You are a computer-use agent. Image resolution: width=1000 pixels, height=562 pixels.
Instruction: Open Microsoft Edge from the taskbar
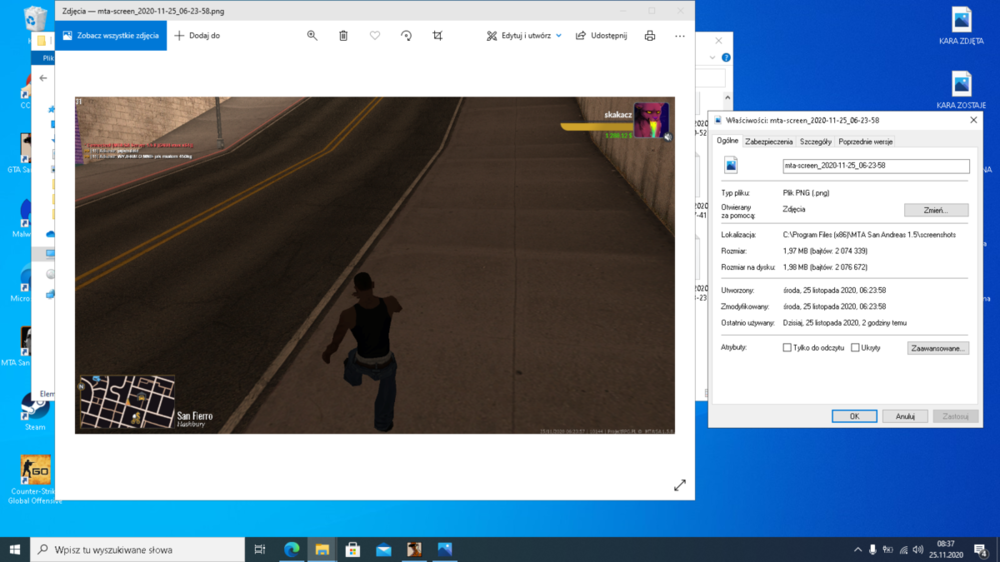pyautogui.click(x=291, y=549)
